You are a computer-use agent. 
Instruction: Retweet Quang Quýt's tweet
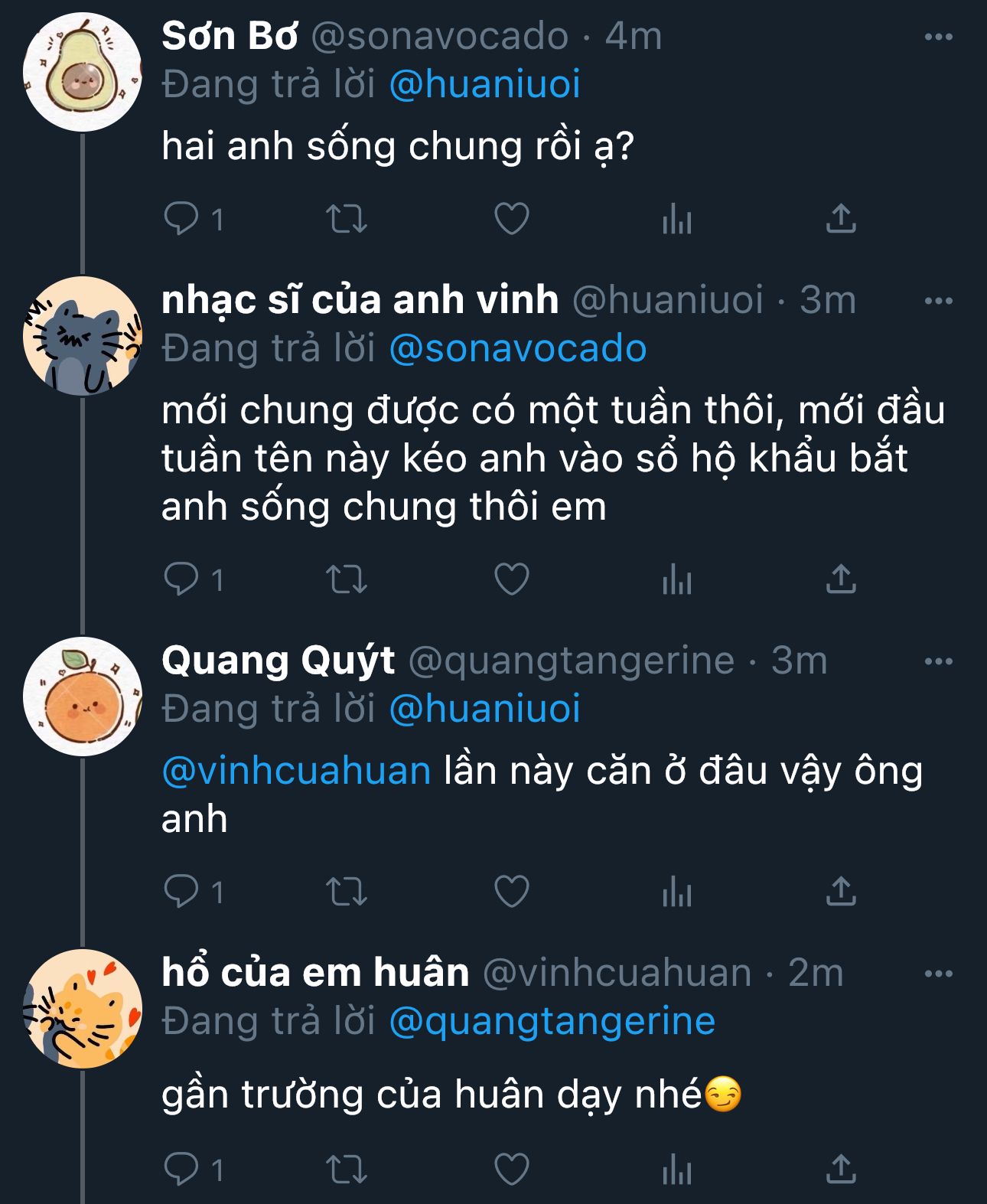pos(347,892)
